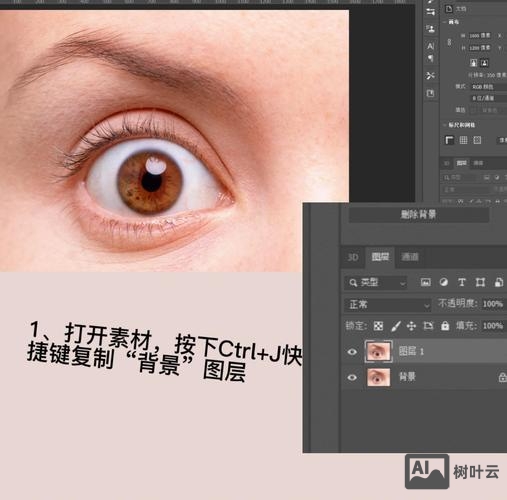Lock all padlock icon beside 填充

pyautogui.click(x=445, y=326)
